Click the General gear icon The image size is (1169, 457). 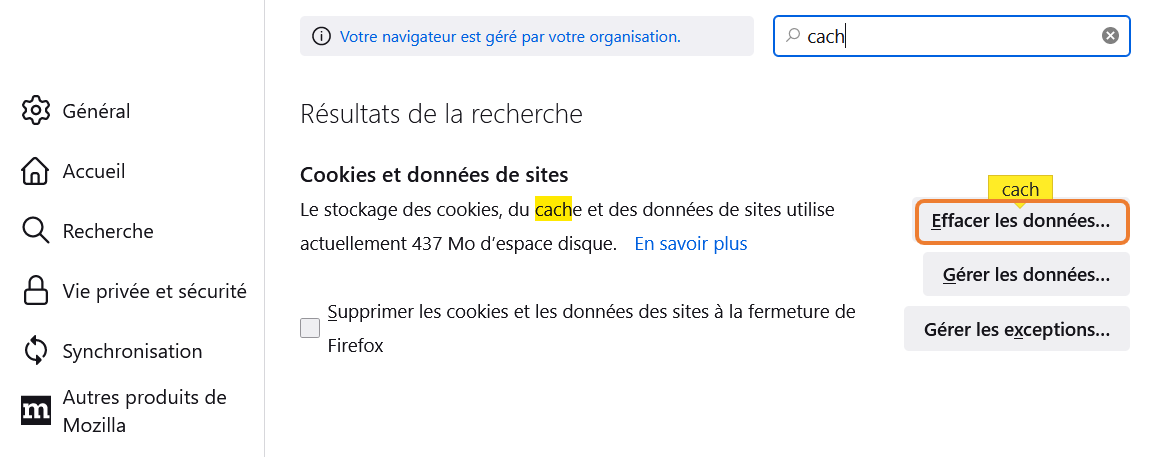(36, 110)
